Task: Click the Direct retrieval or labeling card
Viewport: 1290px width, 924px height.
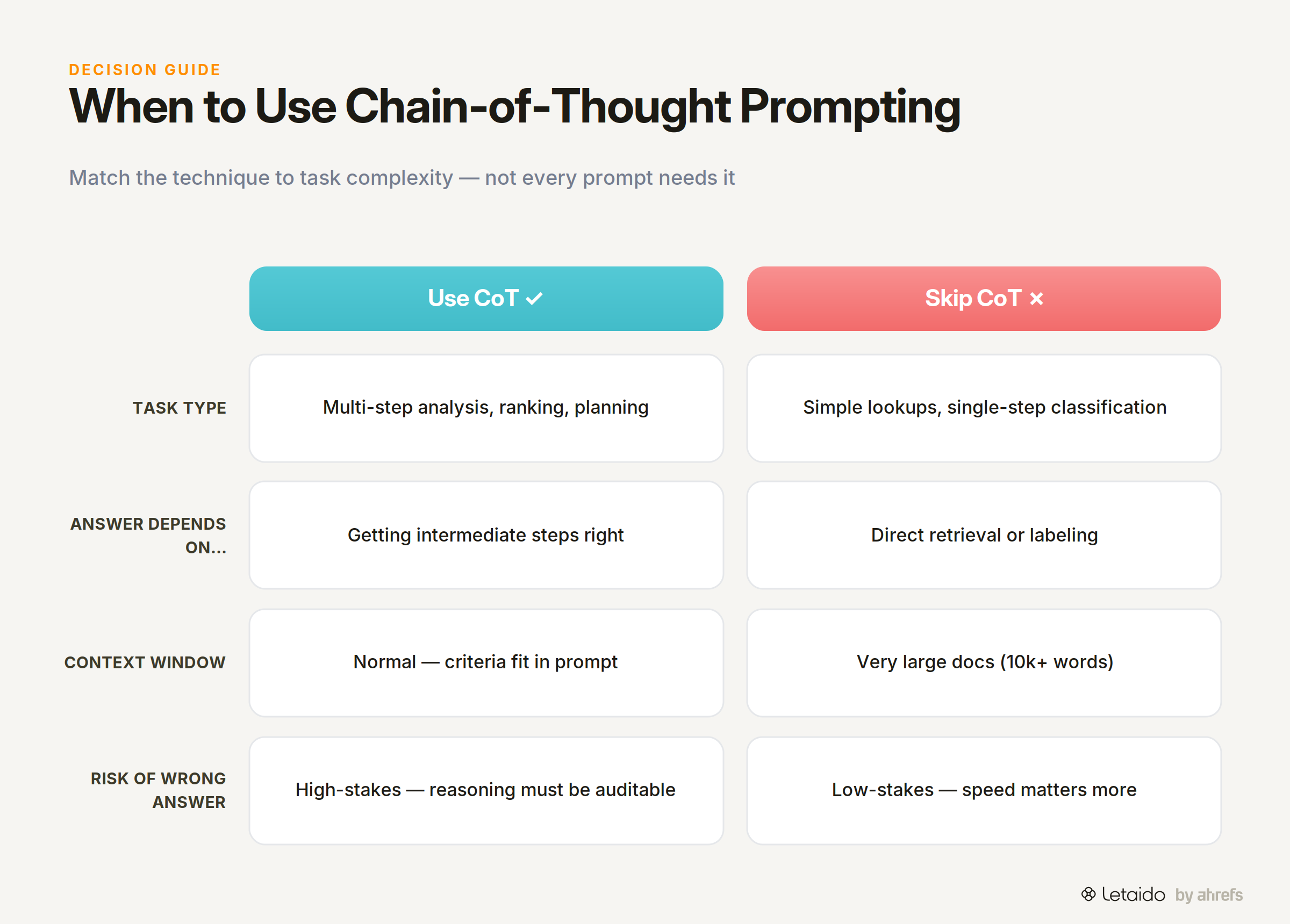Action: [984, 536]
